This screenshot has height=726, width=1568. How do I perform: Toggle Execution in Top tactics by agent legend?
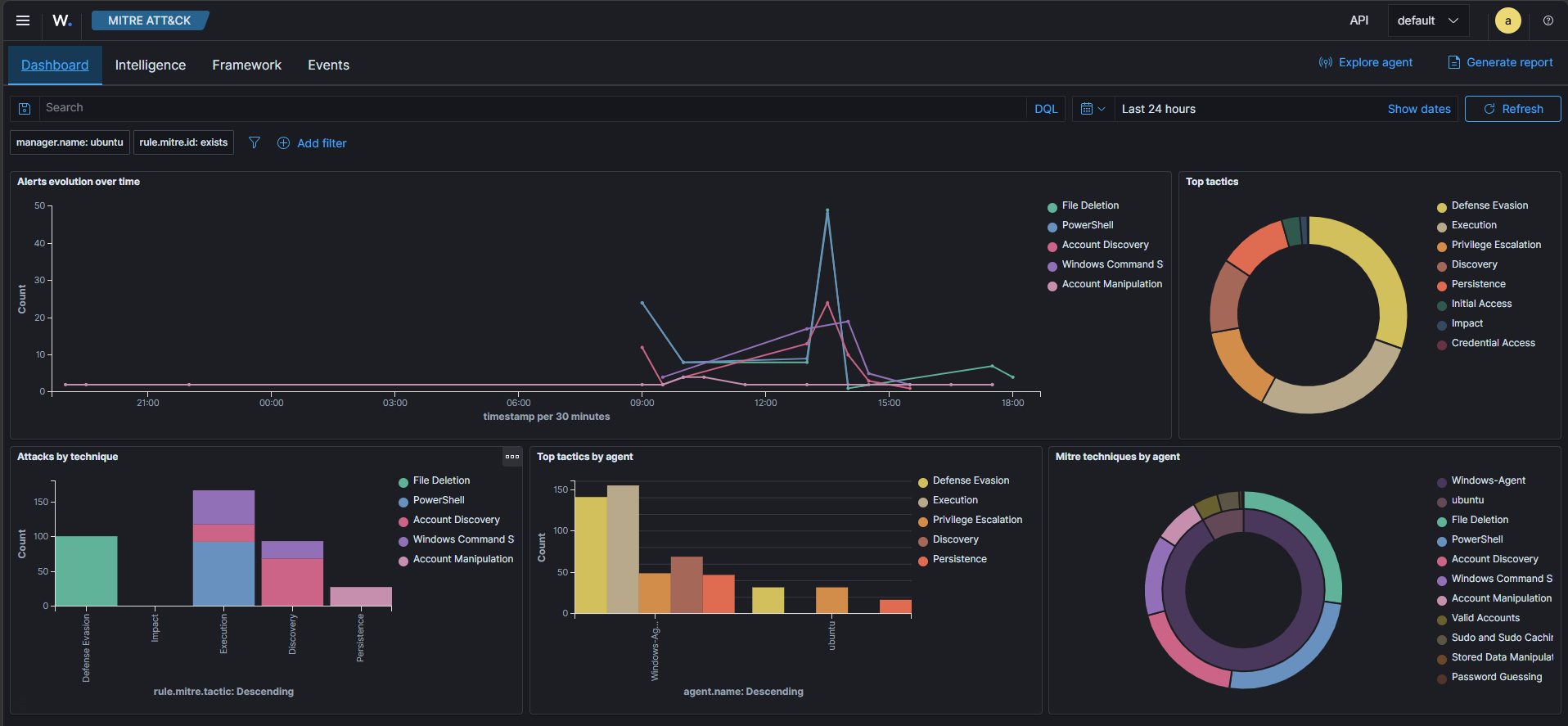coord(954,500)
